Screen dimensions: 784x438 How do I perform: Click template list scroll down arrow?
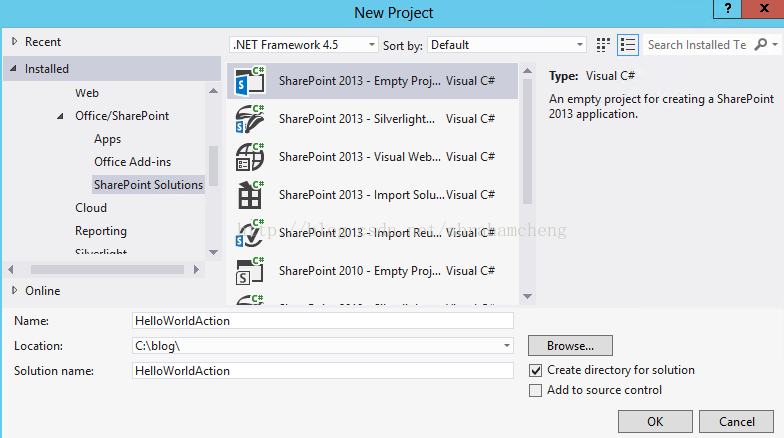click(x=528, y=296)
